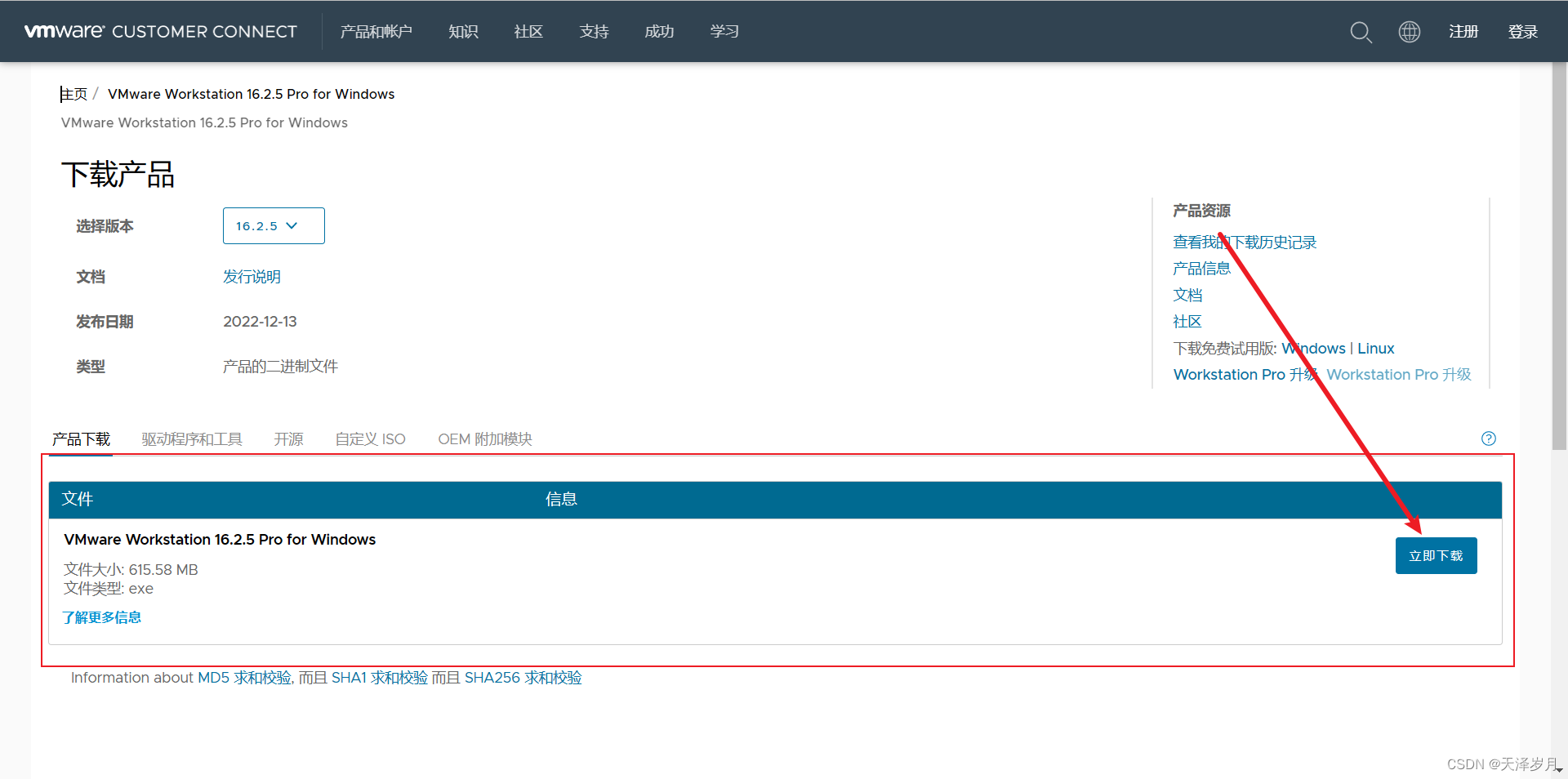The width and height of the screenshot is (1568, 779).
Task: Click the 立即下载 download button
Action: (1436, 555)
